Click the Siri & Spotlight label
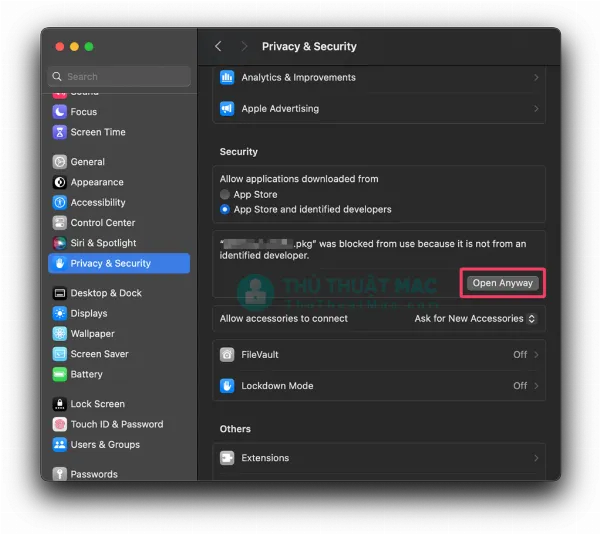Viewport: 600px width, 534px height. (103, 243)
